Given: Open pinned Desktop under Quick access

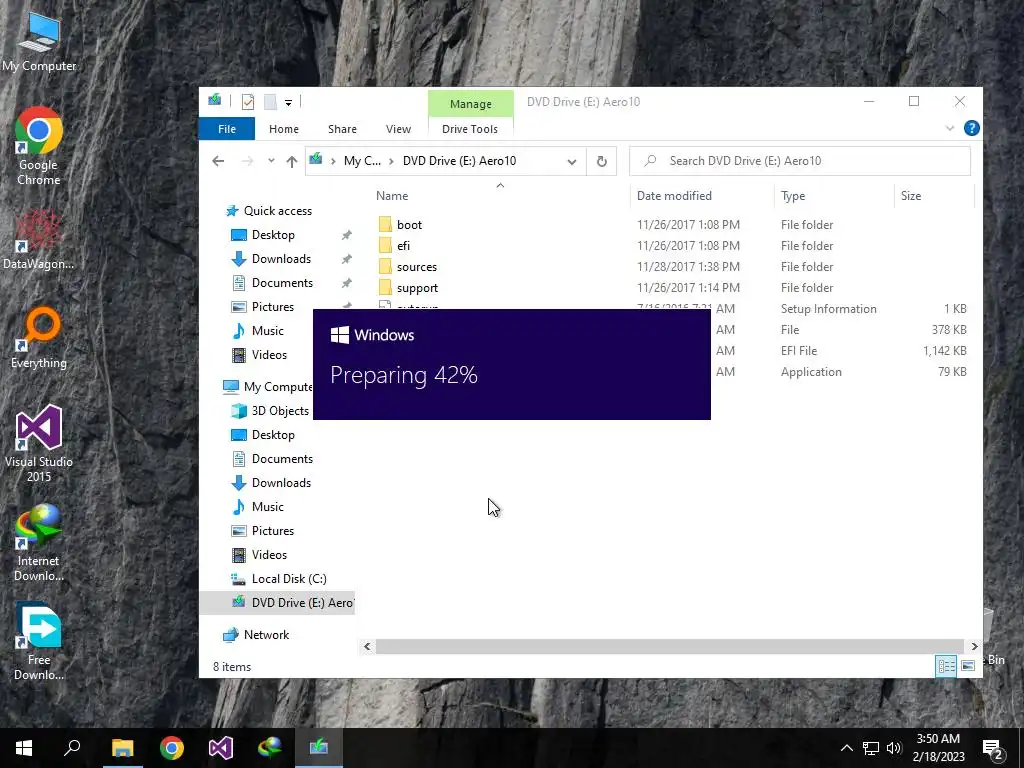Looking at the screenshot, I should (x=273, y=235).
